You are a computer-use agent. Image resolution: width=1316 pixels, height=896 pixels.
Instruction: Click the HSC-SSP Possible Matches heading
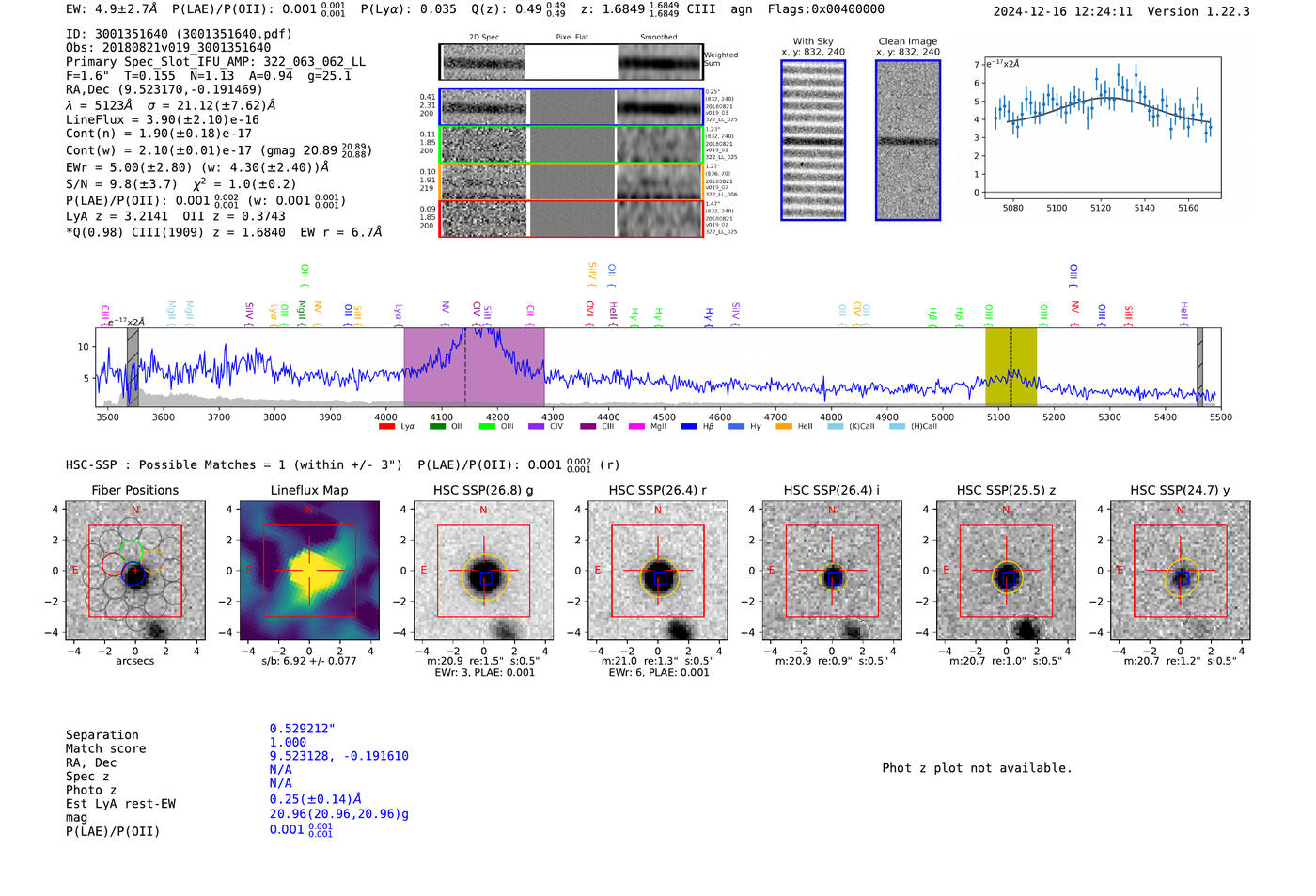click(x=234, y=465)
